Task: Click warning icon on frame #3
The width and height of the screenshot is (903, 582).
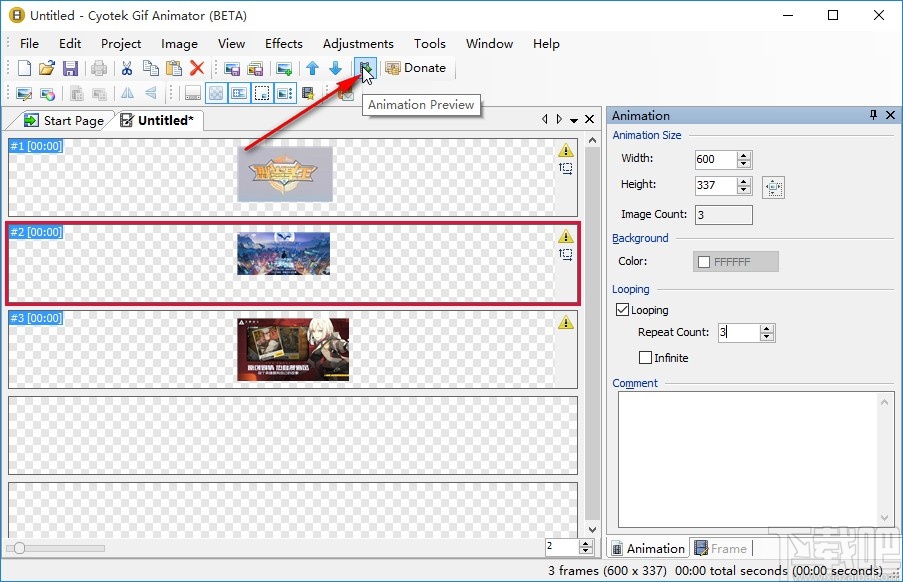Action: [x=566, y=322]
